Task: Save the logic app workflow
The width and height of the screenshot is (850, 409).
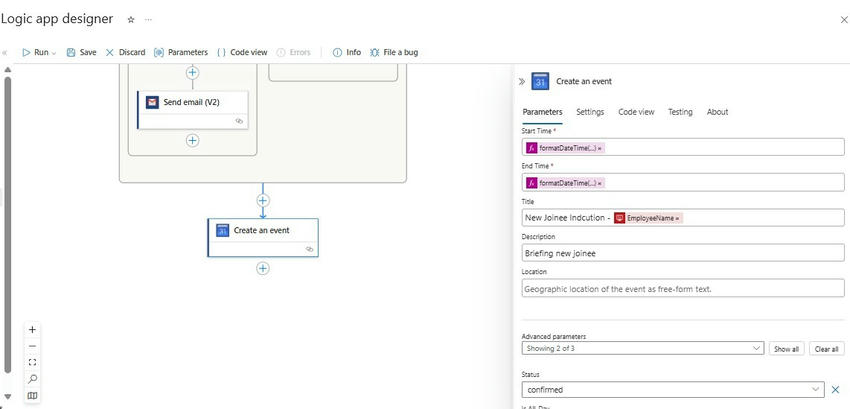Action: click(82, 52)
